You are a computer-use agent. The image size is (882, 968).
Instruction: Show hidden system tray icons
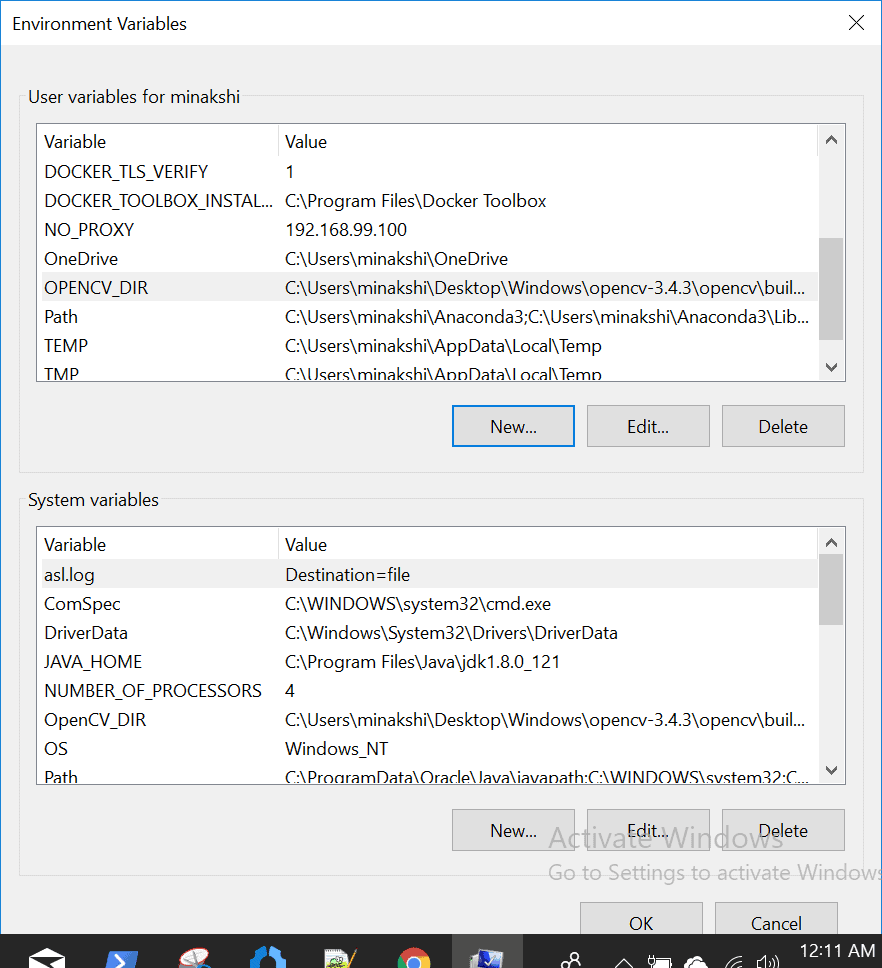(623, 962)
